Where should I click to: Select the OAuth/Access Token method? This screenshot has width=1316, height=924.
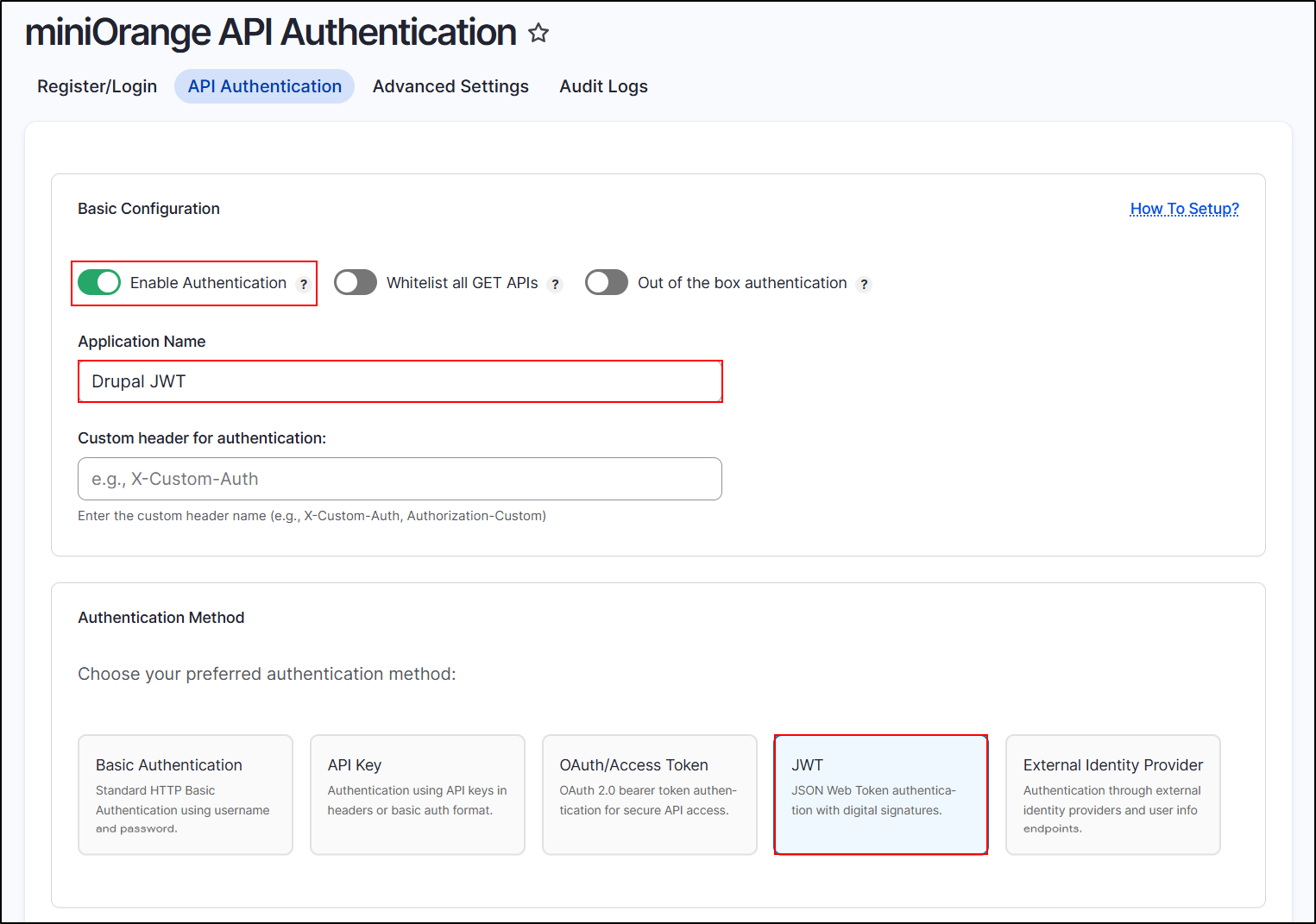[649, 794]
